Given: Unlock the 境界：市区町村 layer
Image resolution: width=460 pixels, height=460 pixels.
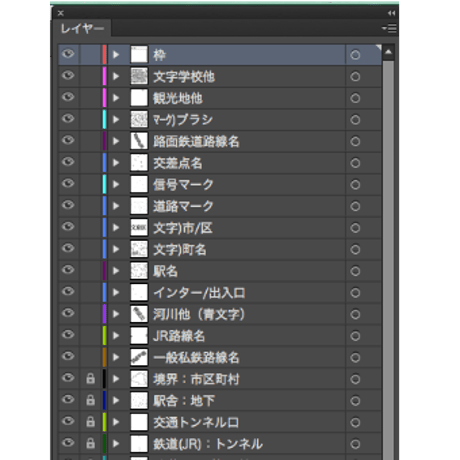Looking at the screenshot, I should pos(90,379).
